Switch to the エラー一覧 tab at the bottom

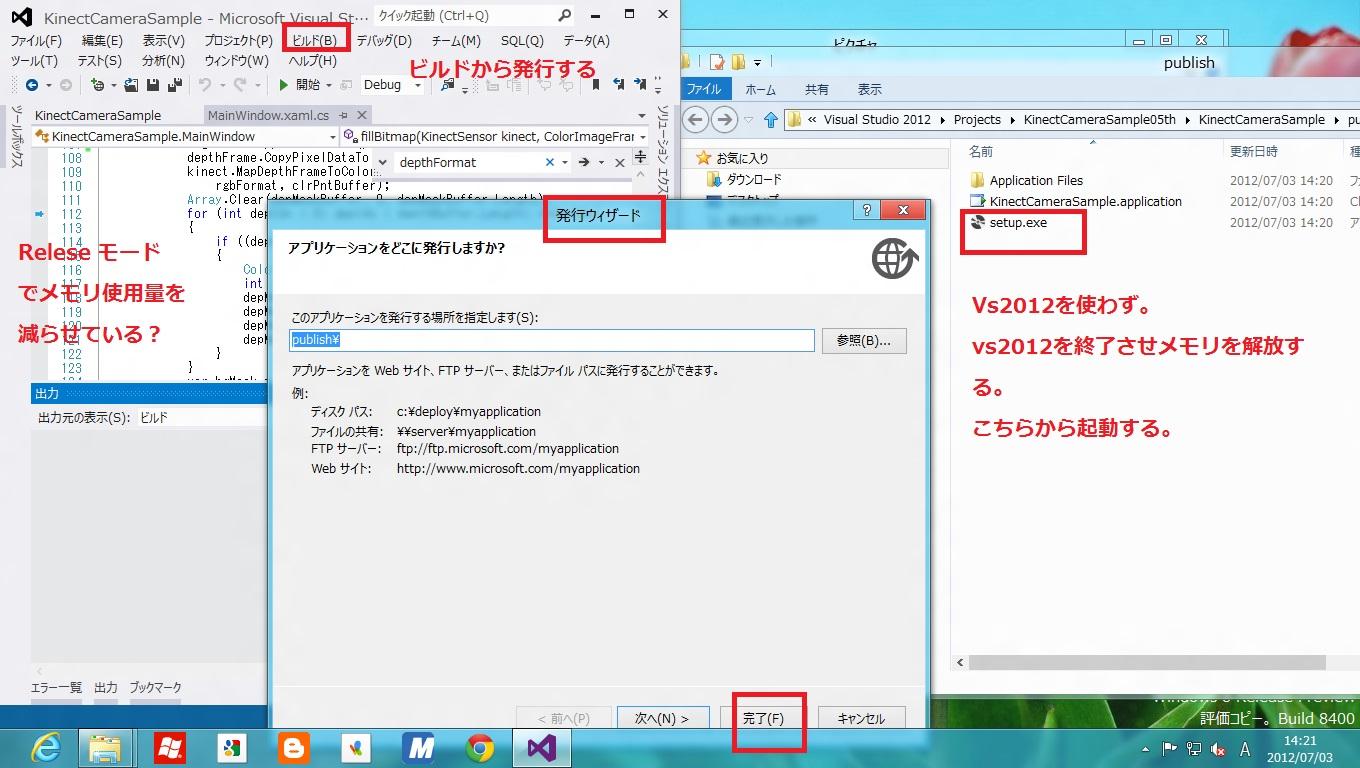pyautogui.click(x=56, y=688)
